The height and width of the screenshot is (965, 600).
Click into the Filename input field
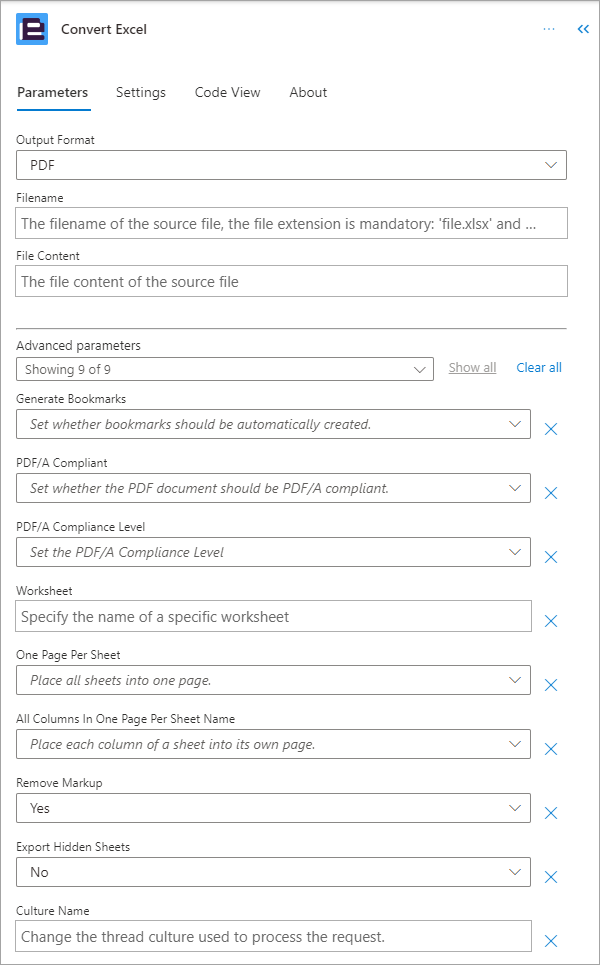click(x=291, y=223)
